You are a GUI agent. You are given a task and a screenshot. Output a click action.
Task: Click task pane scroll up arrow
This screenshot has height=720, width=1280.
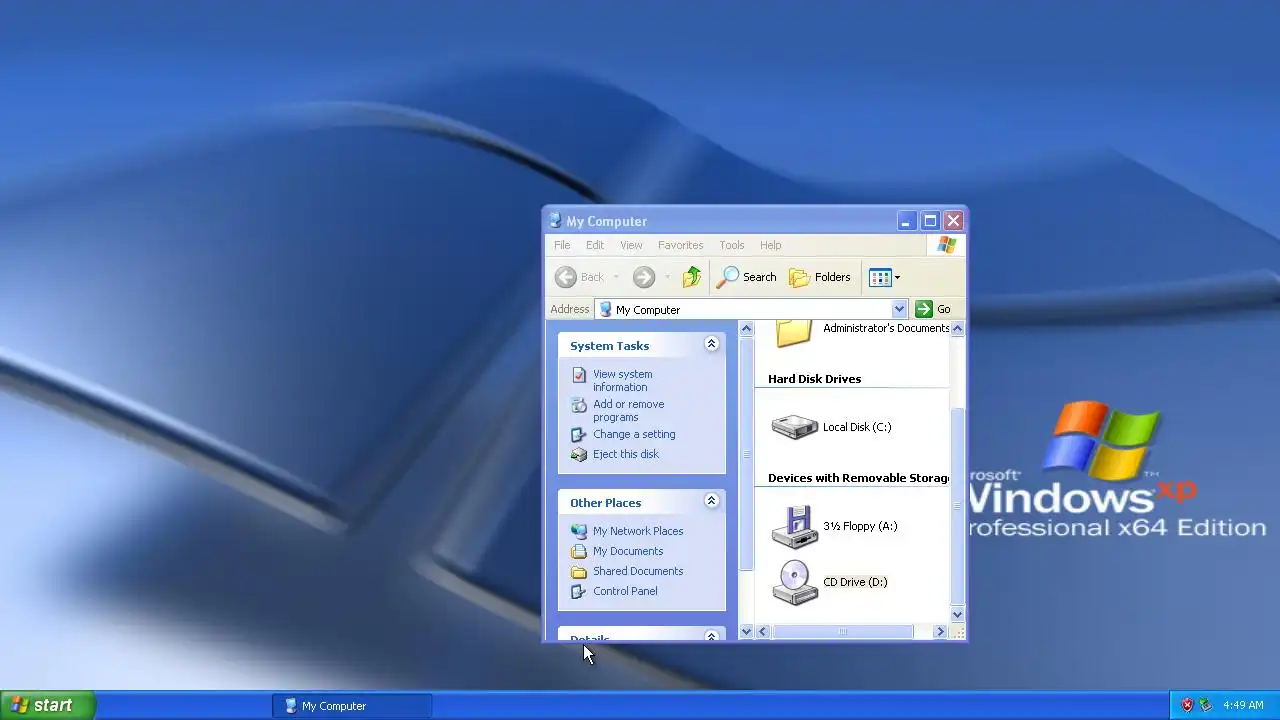(746, 328)
